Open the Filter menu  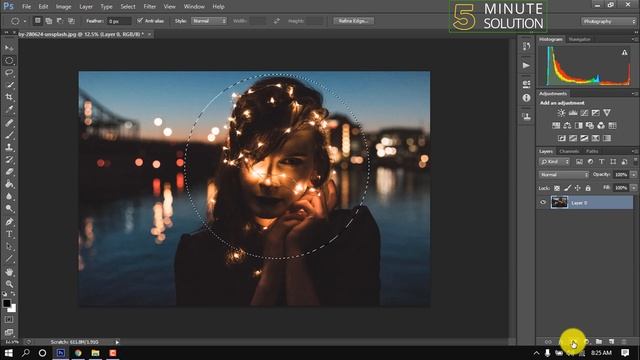coord(150,7)
